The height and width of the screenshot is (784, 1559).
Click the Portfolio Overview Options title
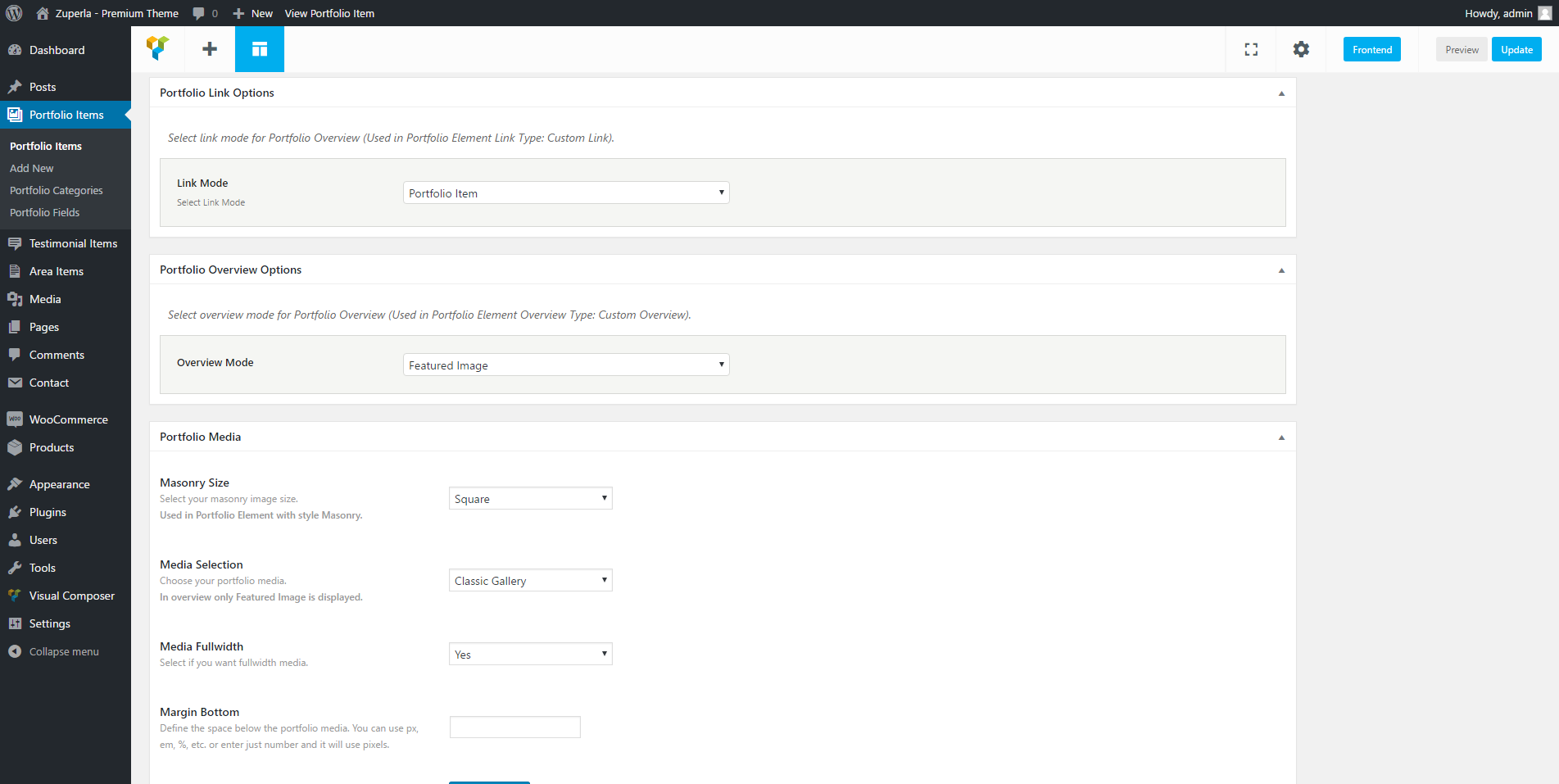[x=230, y=270]
